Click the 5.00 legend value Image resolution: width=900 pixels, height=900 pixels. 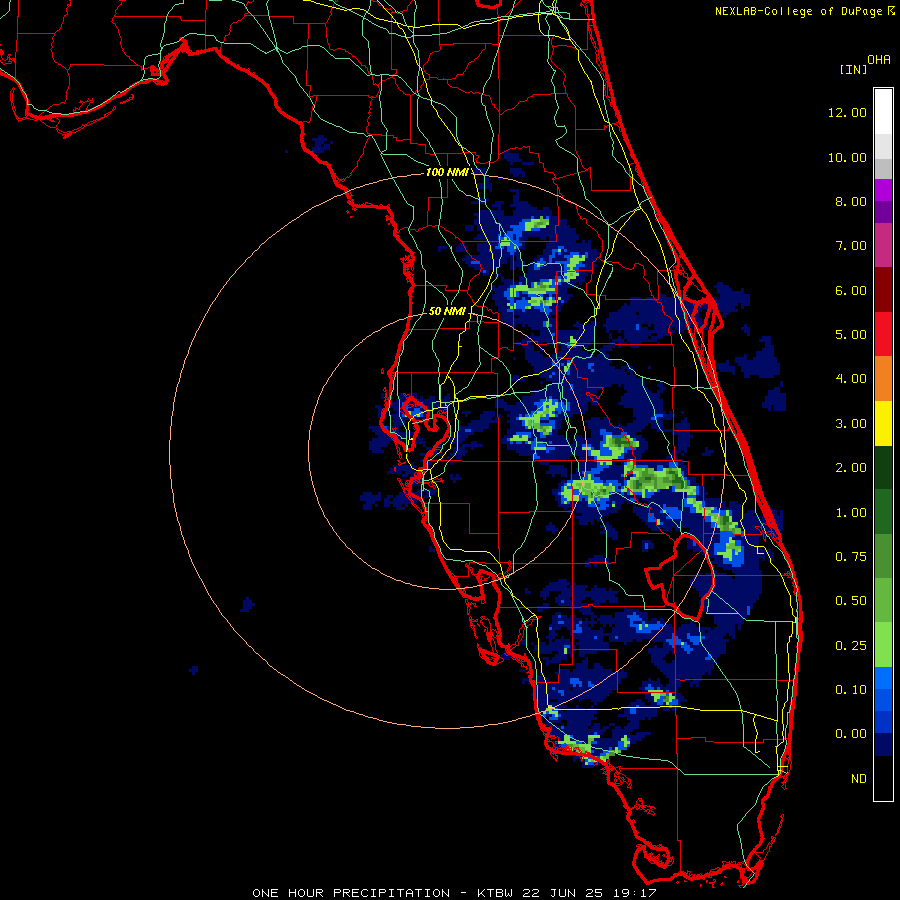click(851, 335)
